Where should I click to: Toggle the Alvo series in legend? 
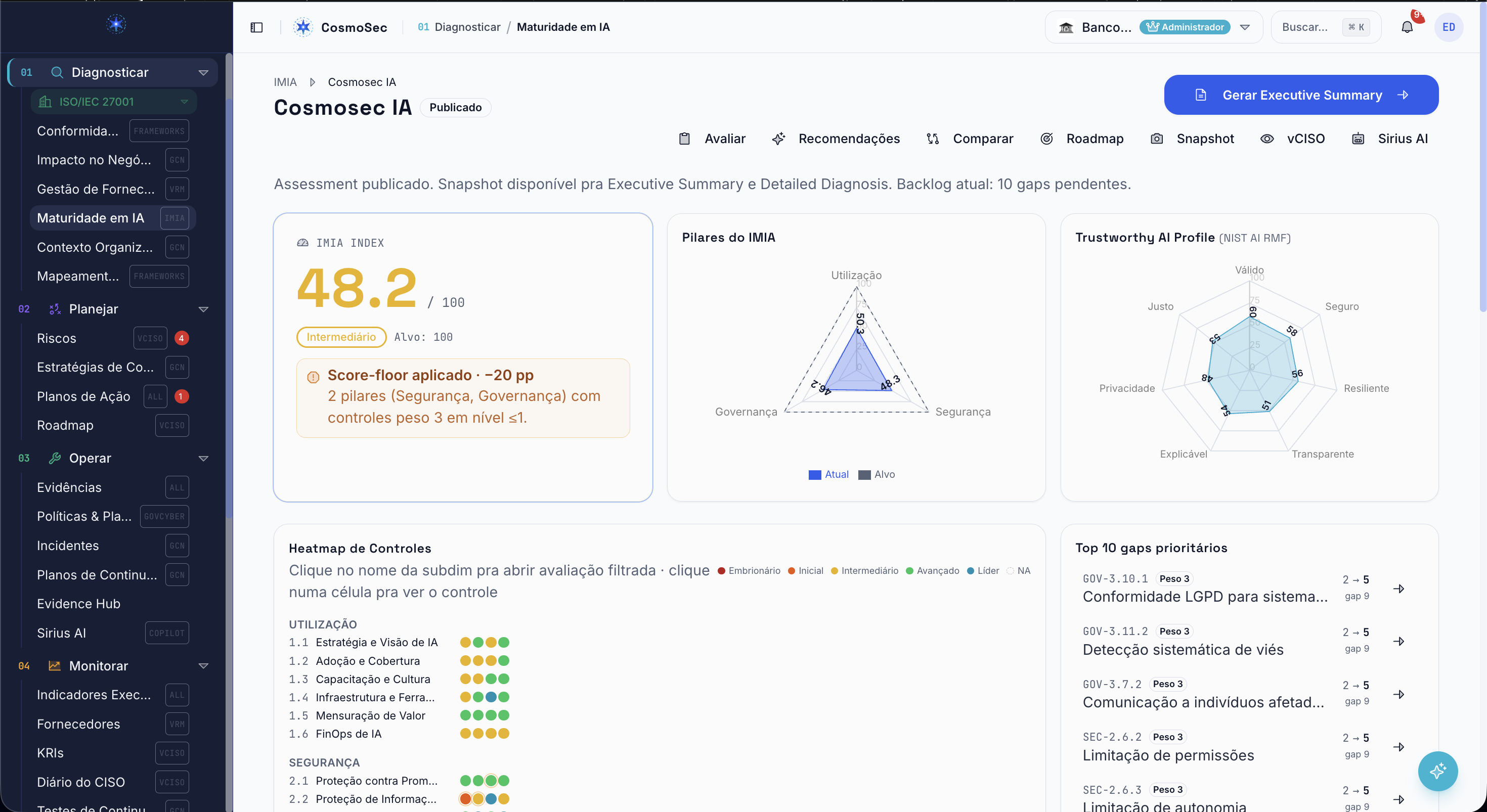pos(876,474)
